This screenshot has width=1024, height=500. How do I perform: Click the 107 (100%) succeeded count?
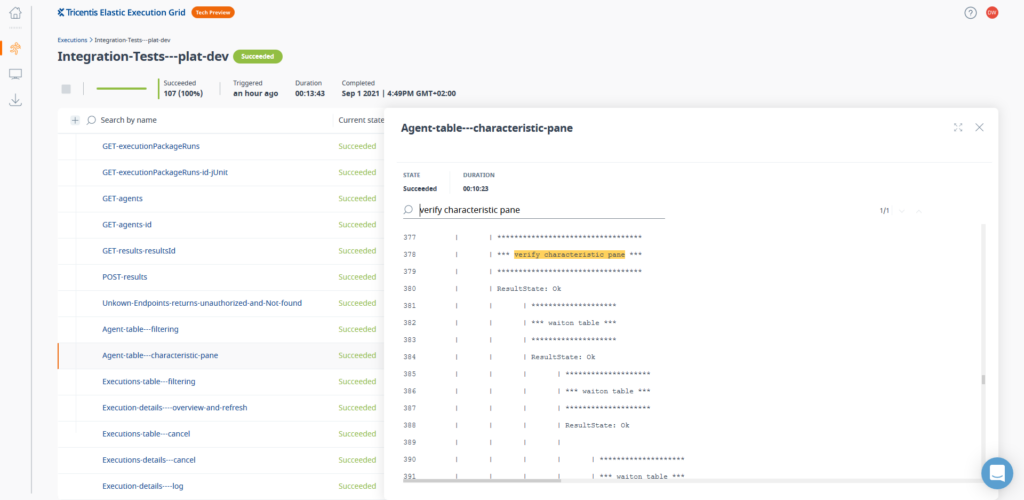click(x=183, y=93)
